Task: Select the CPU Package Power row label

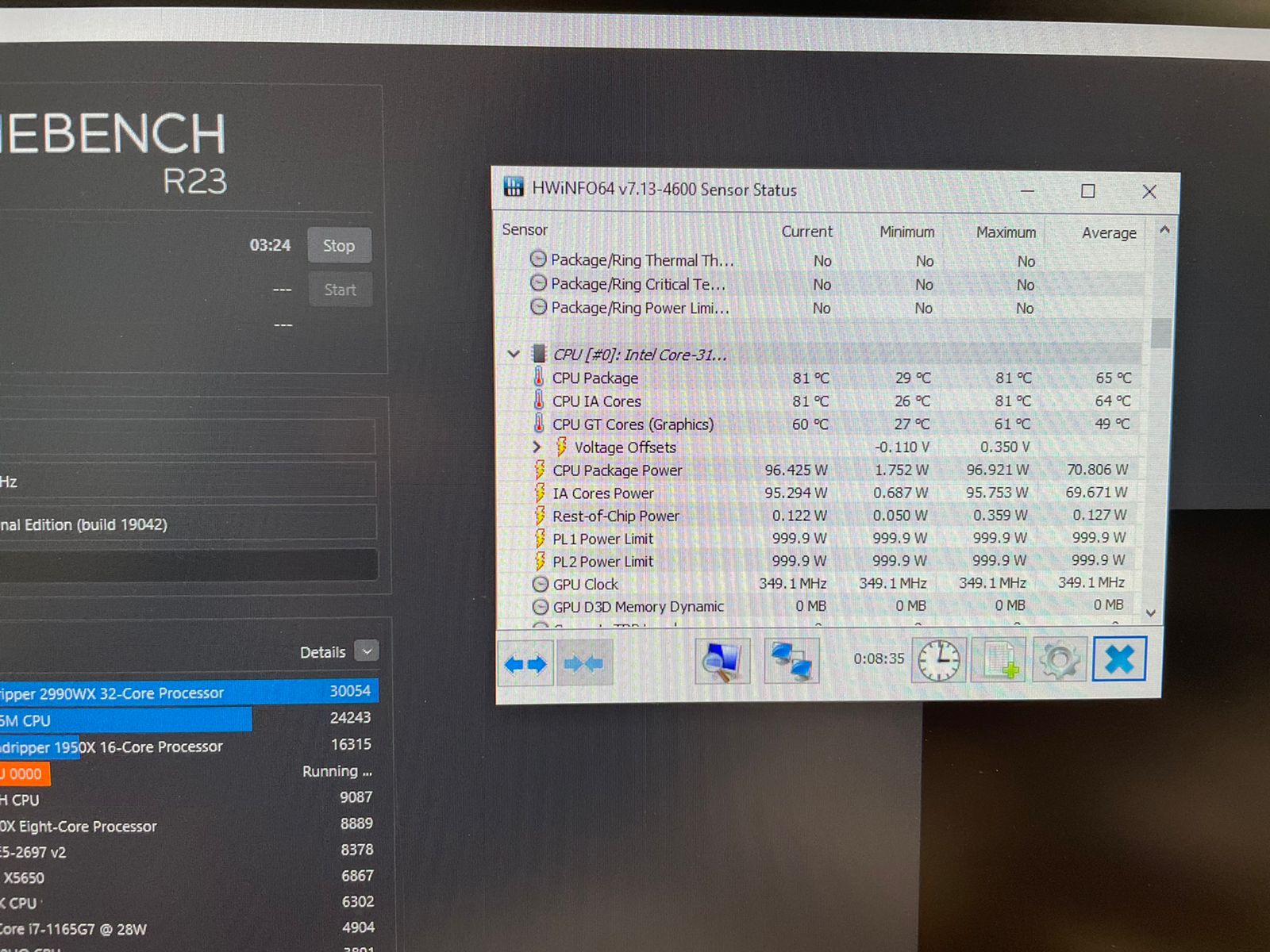Action: pos(618,470)
